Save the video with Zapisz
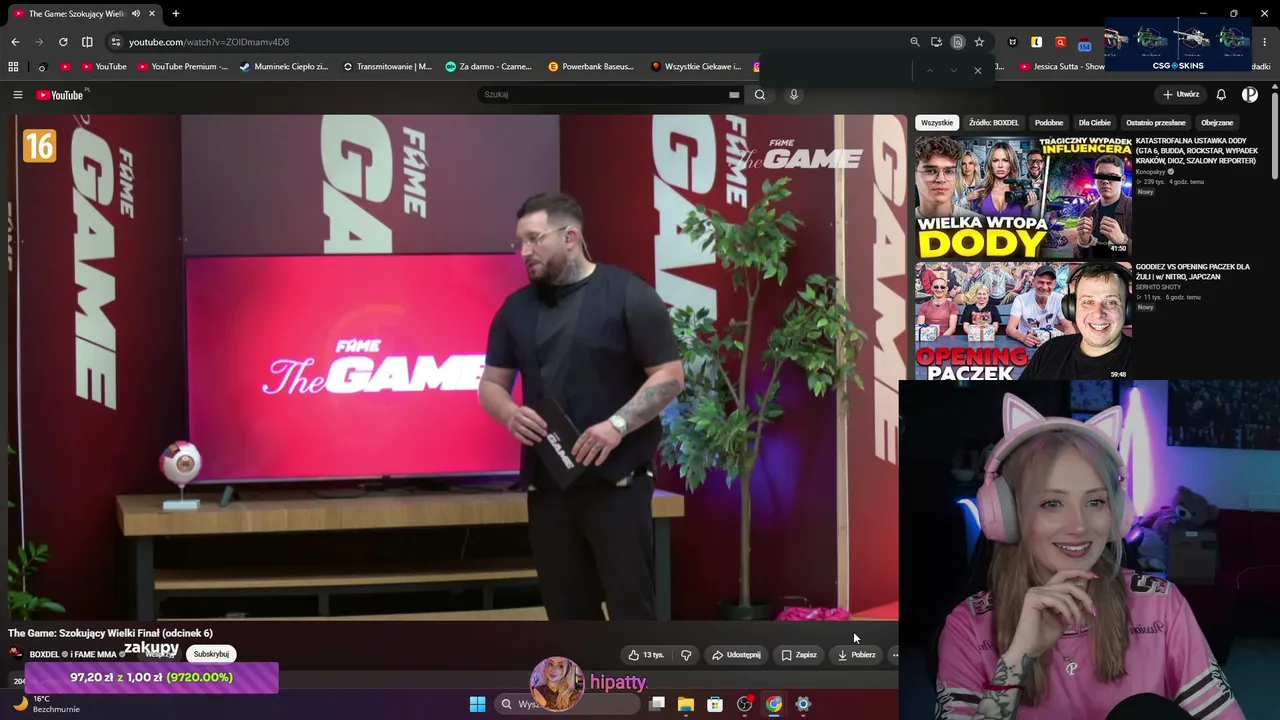 [799, 655]
